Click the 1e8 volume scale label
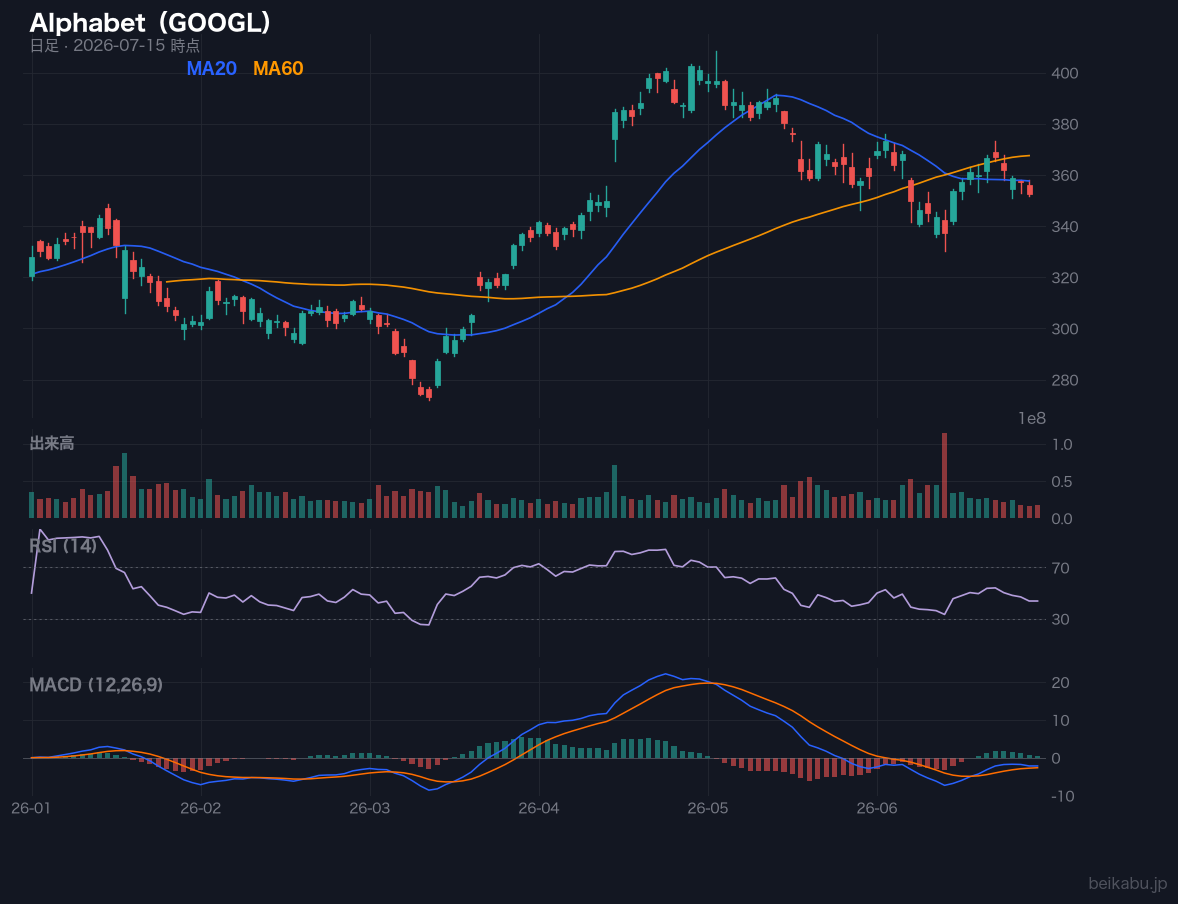1178x904 pixels. (x=1032, y=419)
